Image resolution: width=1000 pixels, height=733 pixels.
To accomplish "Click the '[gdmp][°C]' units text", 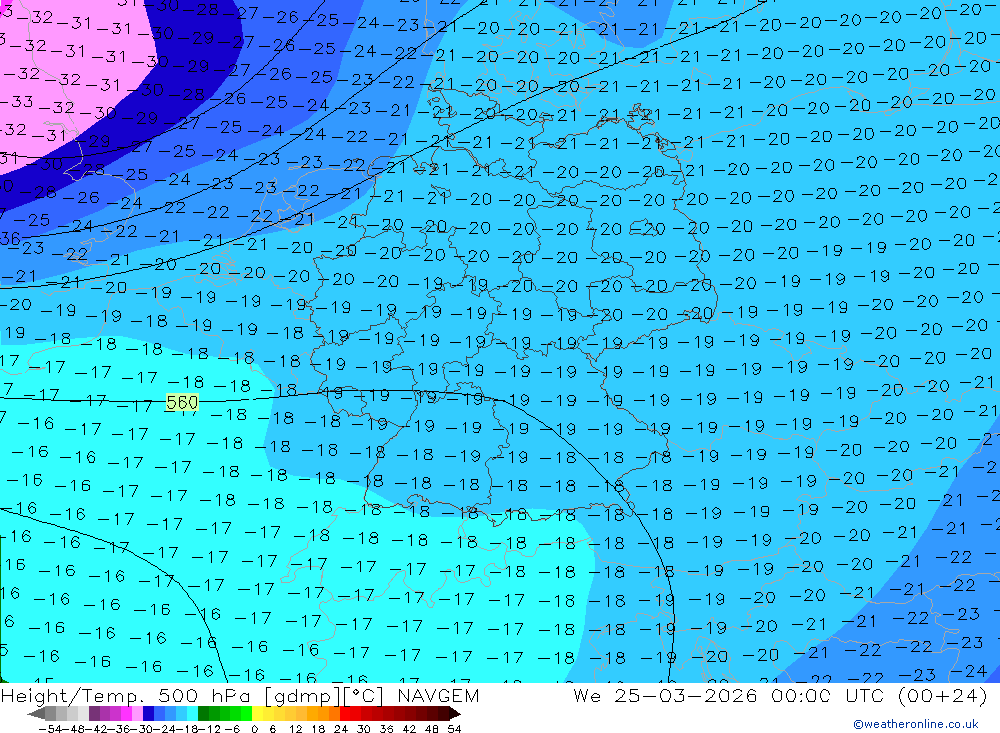I will click(x=325, y=696).
